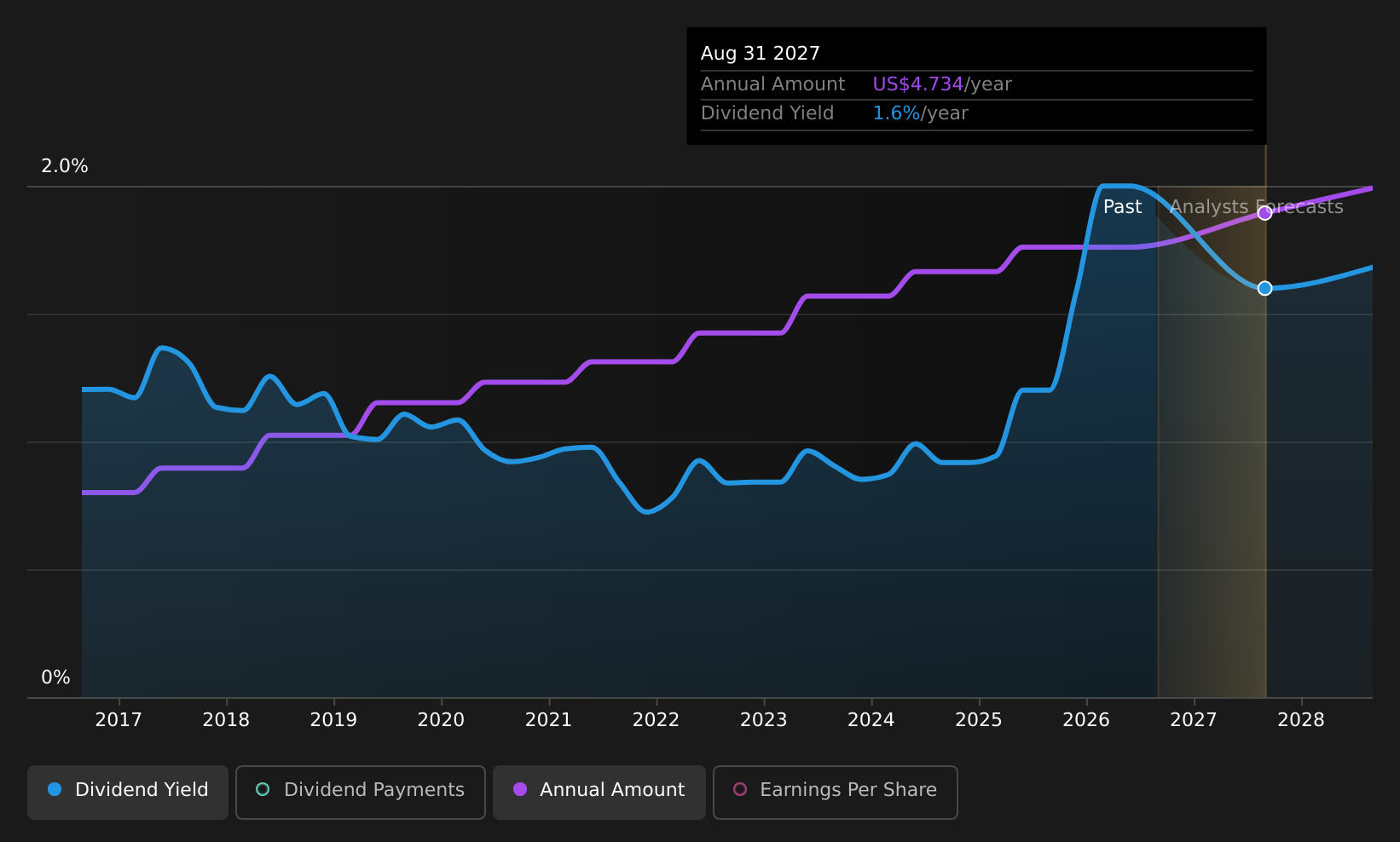The width and height of the screenshot is (1400, 842).
Task: Click the Aug 31 2027 tooltip date
Action: 761,54
